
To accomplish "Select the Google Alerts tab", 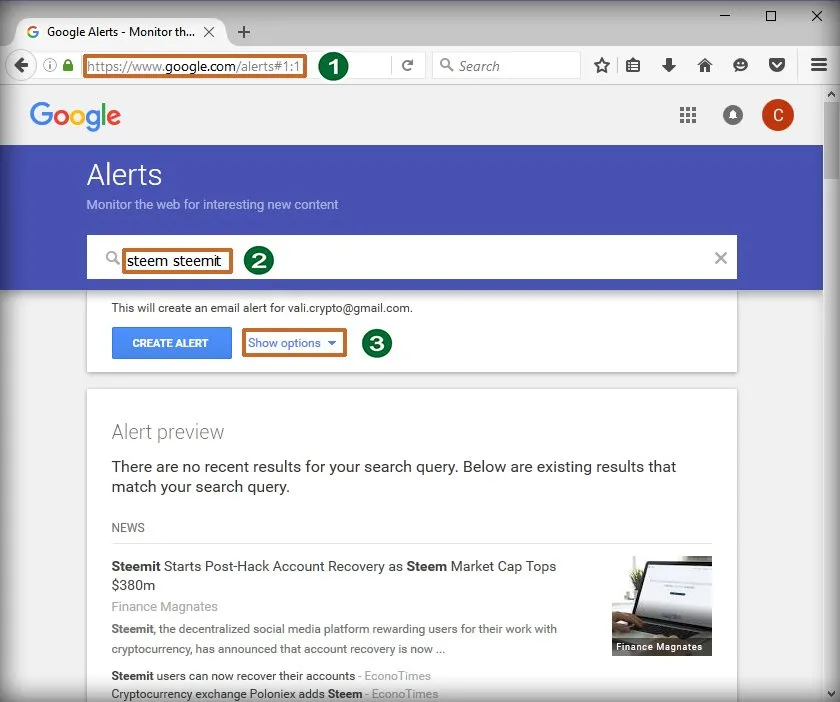I will coord(121,32).
